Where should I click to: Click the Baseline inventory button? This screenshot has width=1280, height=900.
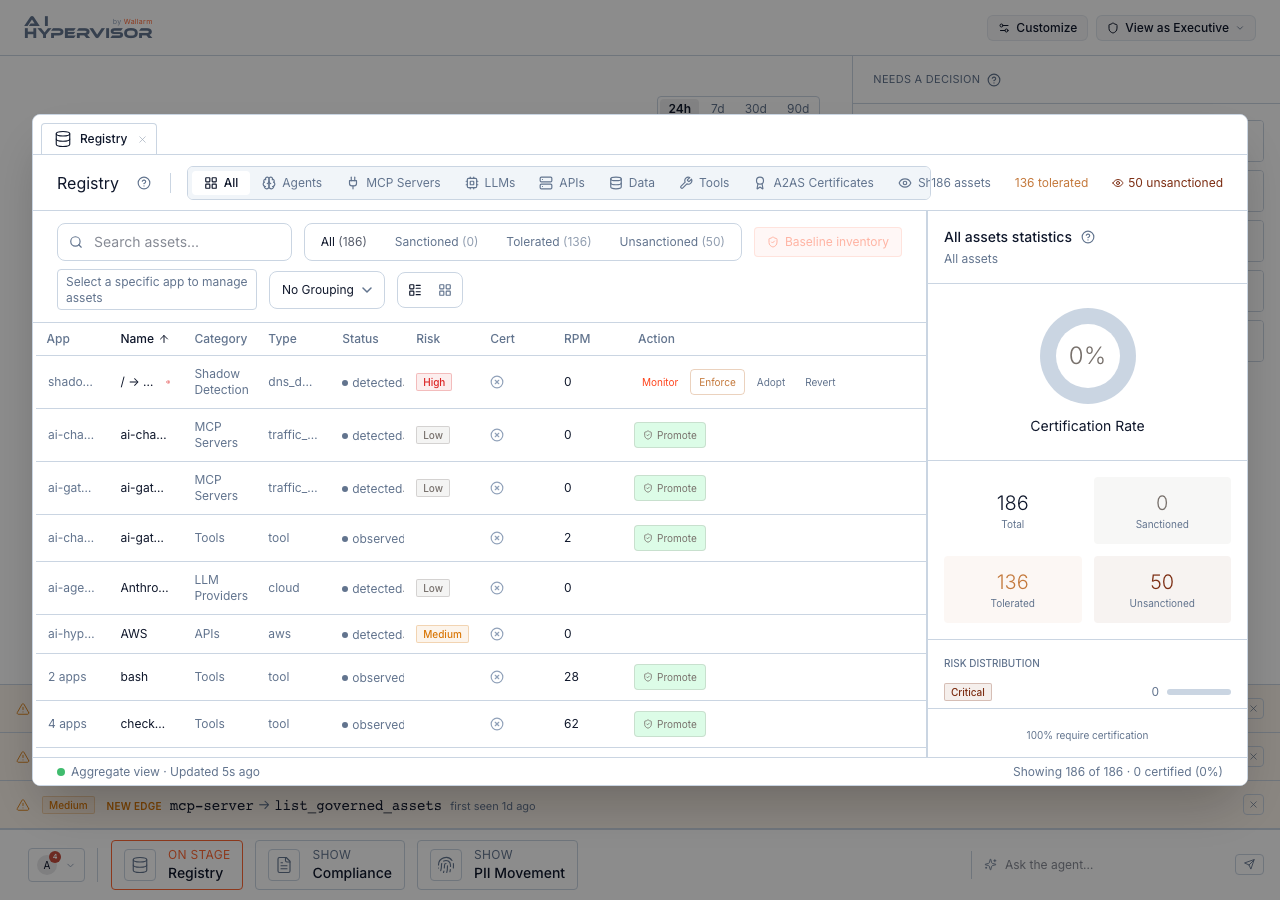(x=828, y=242)
